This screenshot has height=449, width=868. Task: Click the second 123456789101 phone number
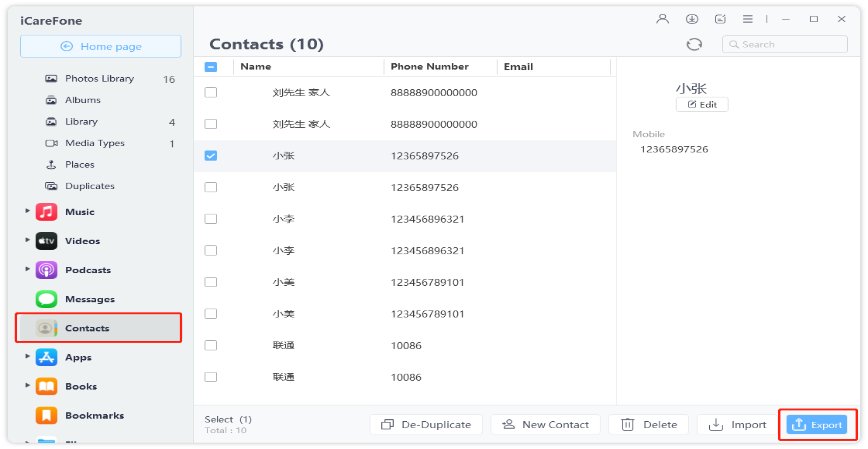[427, 314]
